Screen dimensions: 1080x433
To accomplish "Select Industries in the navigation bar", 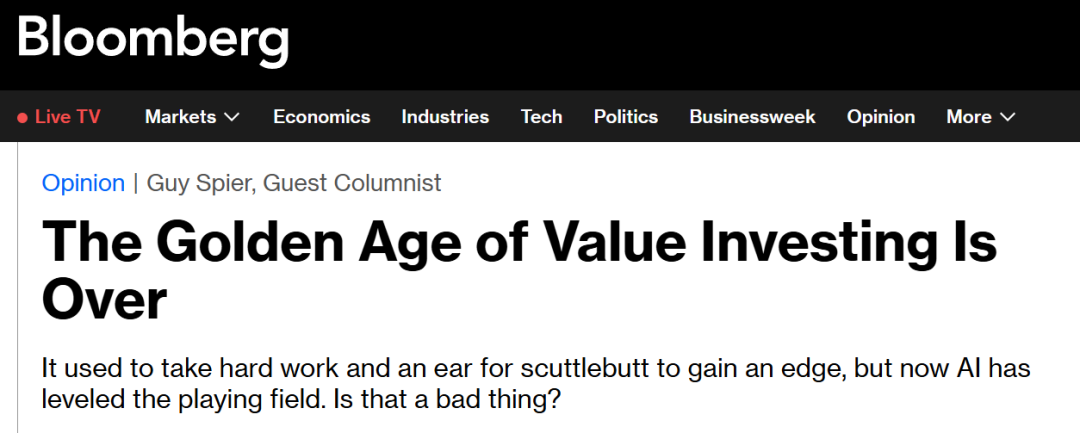I will 445,117.
